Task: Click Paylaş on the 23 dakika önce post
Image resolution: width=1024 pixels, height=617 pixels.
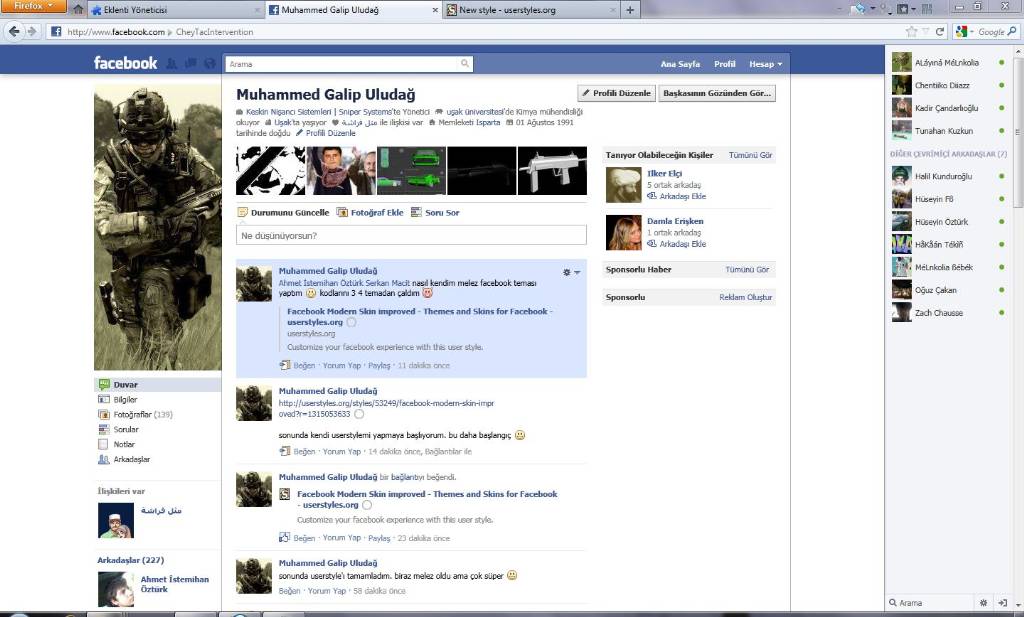Action: 379,538
